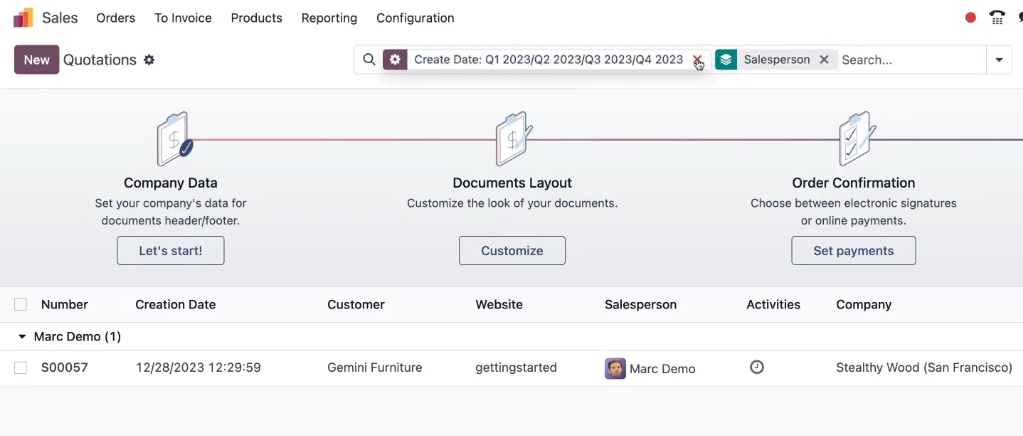Click the Order Confirmation heading
The width and height of the screenshot is (1023, 436).
click(x=853, y=183)
